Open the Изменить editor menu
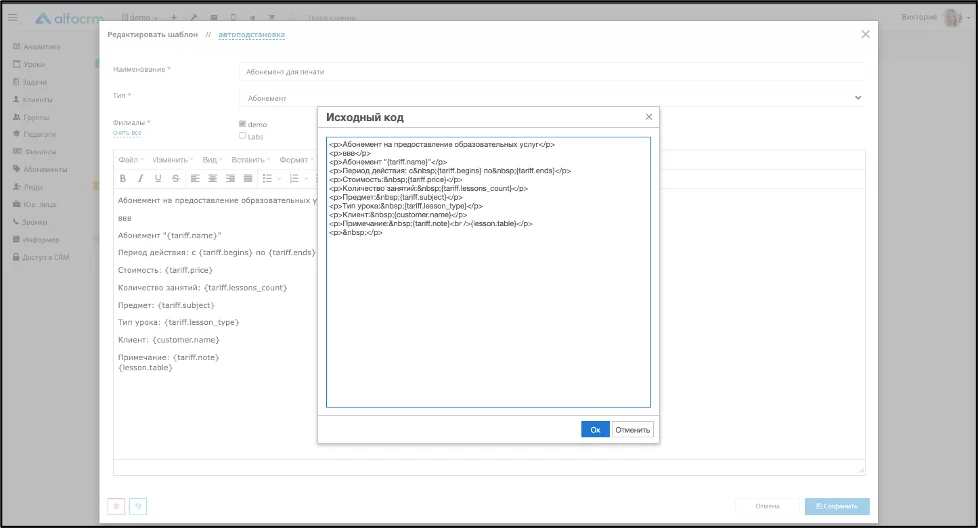This screenshot has width=979, height=529. pos(172,160)
